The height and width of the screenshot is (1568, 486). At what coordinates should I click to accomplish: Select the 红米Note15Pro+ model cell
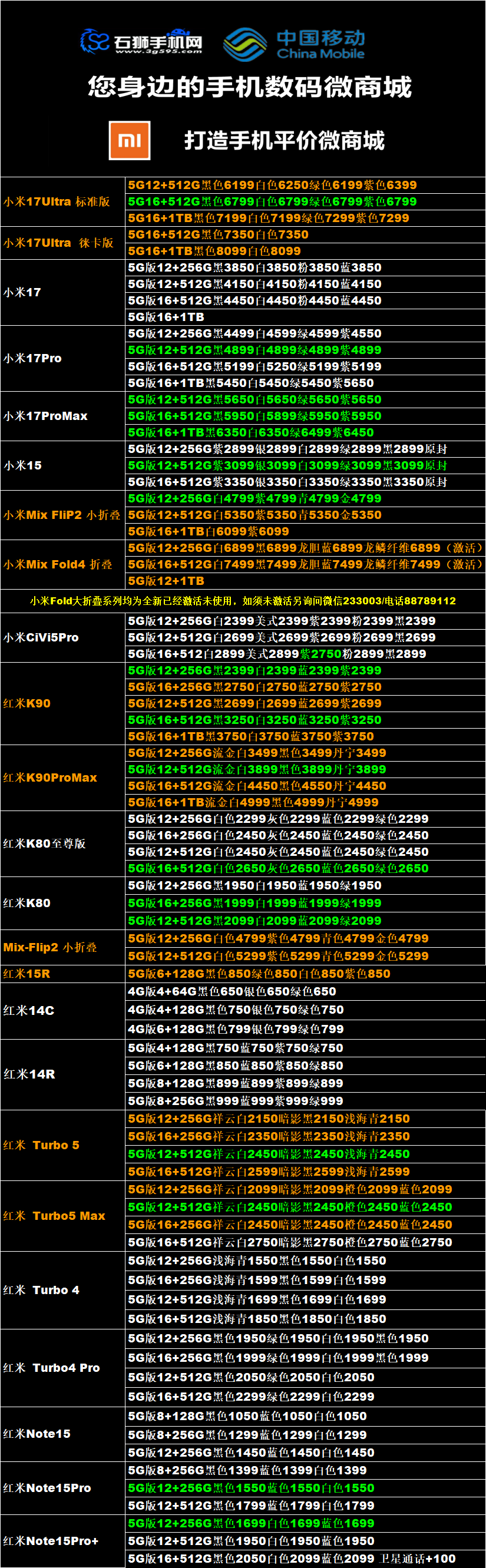pyautogui.click(x=62, y=1540)
